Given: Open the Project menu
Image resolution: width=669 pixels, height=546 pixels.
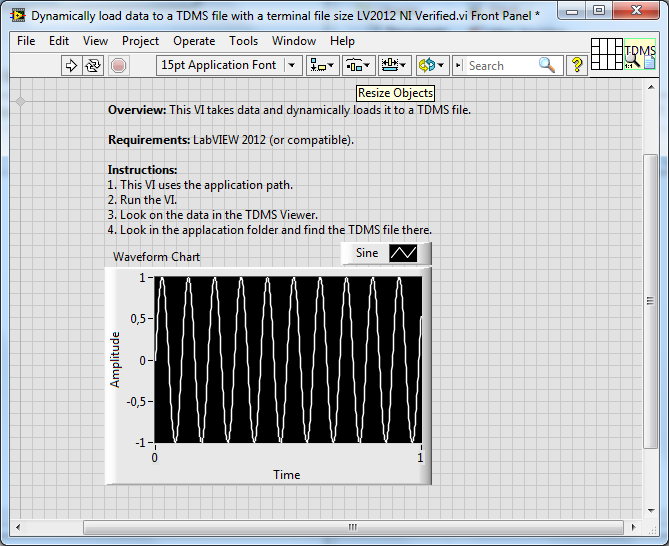Looking at the screenshot, I should coord(140,41).
